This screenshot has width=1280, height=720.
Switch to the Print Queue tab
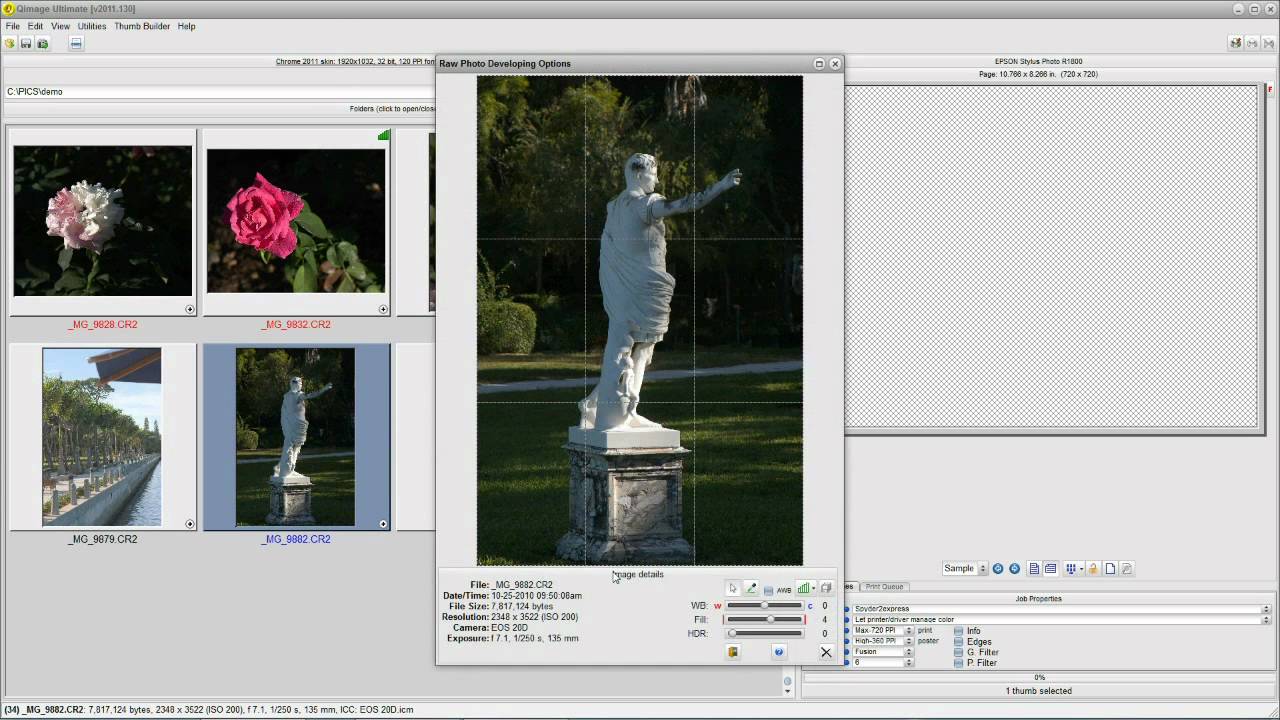(884, 587)
